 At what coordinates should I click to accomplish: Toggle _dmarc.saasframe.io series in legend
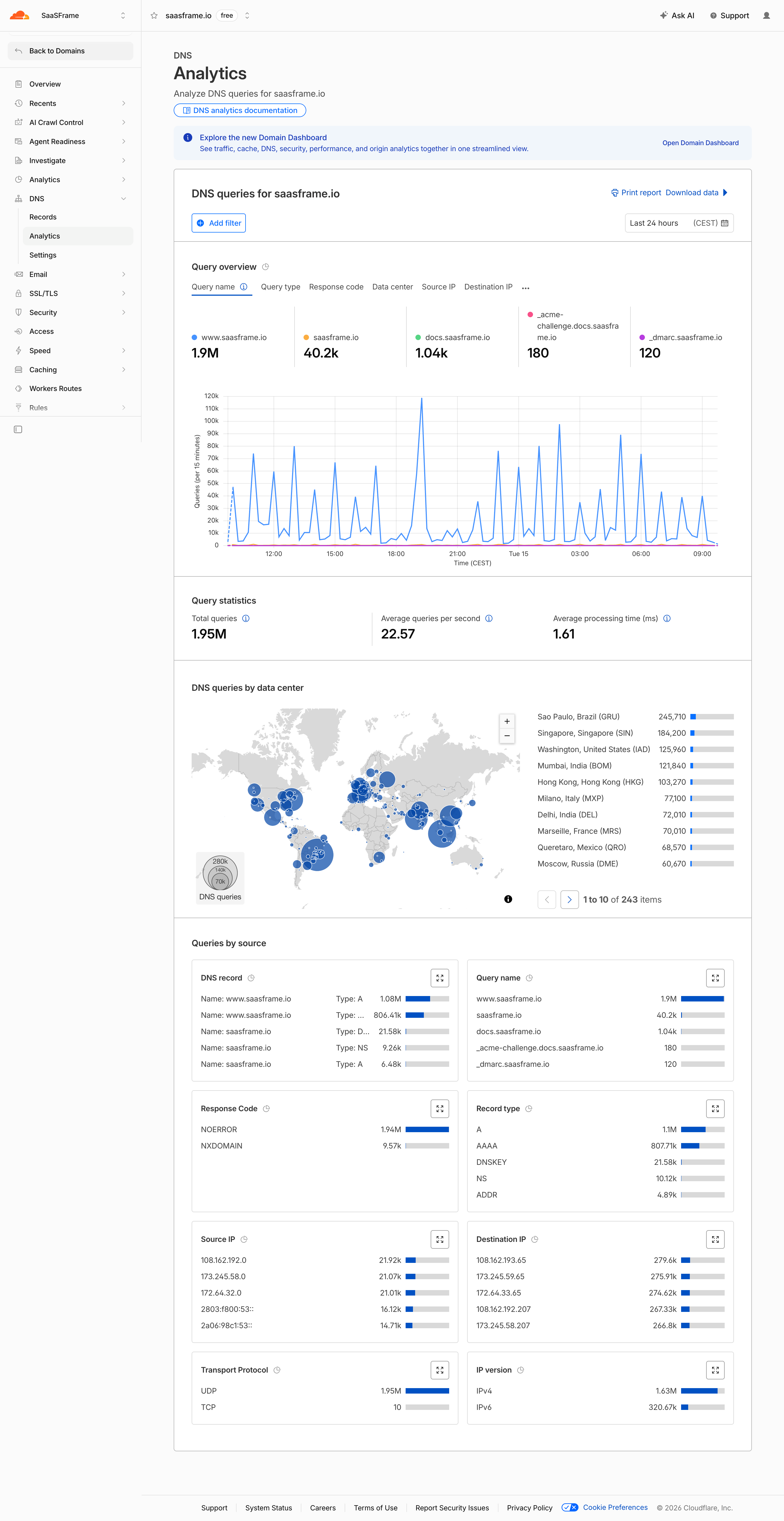(681, 338)
